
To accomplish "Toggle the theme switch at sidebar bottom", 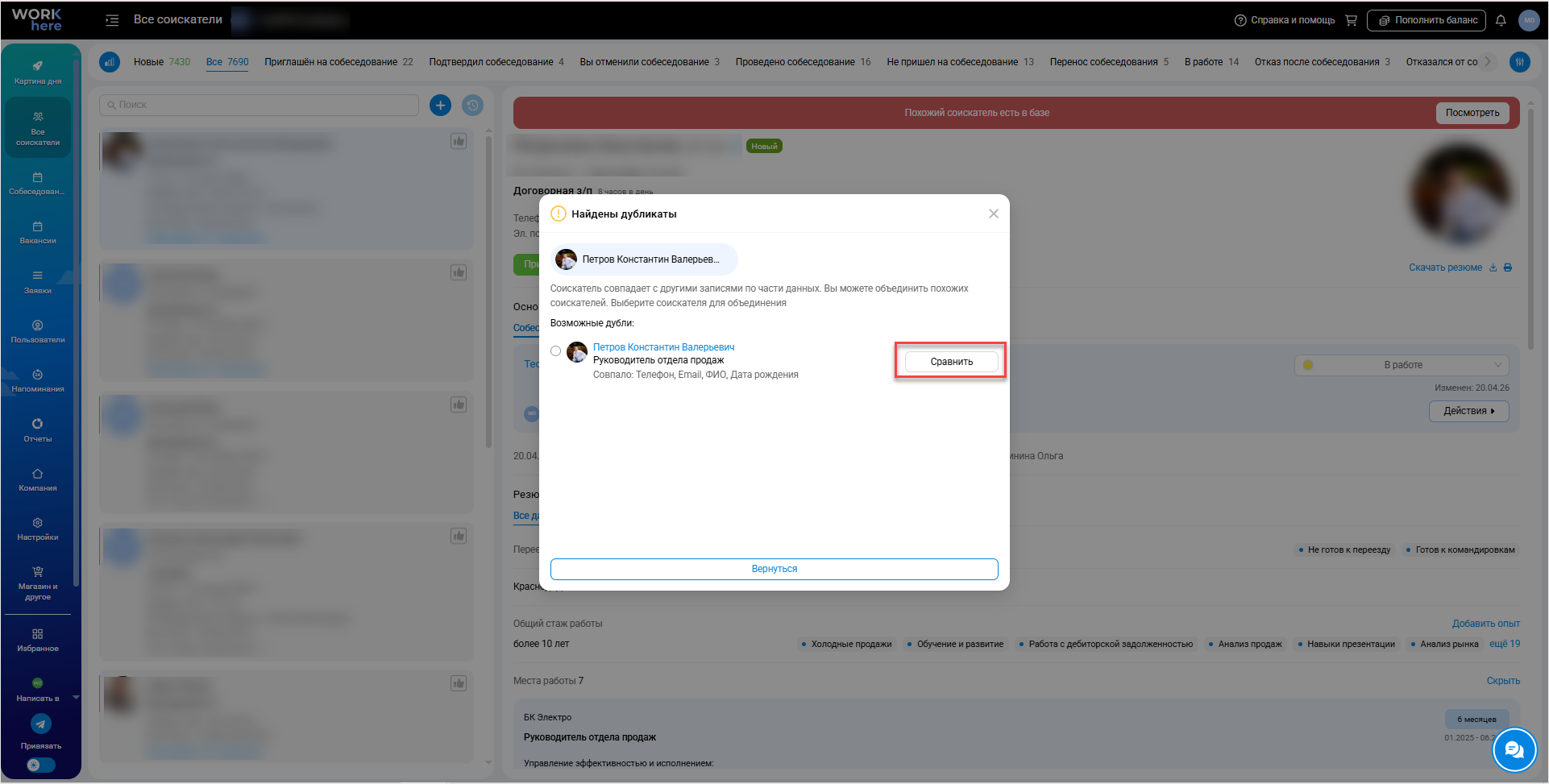I will [x=41, y=765].
